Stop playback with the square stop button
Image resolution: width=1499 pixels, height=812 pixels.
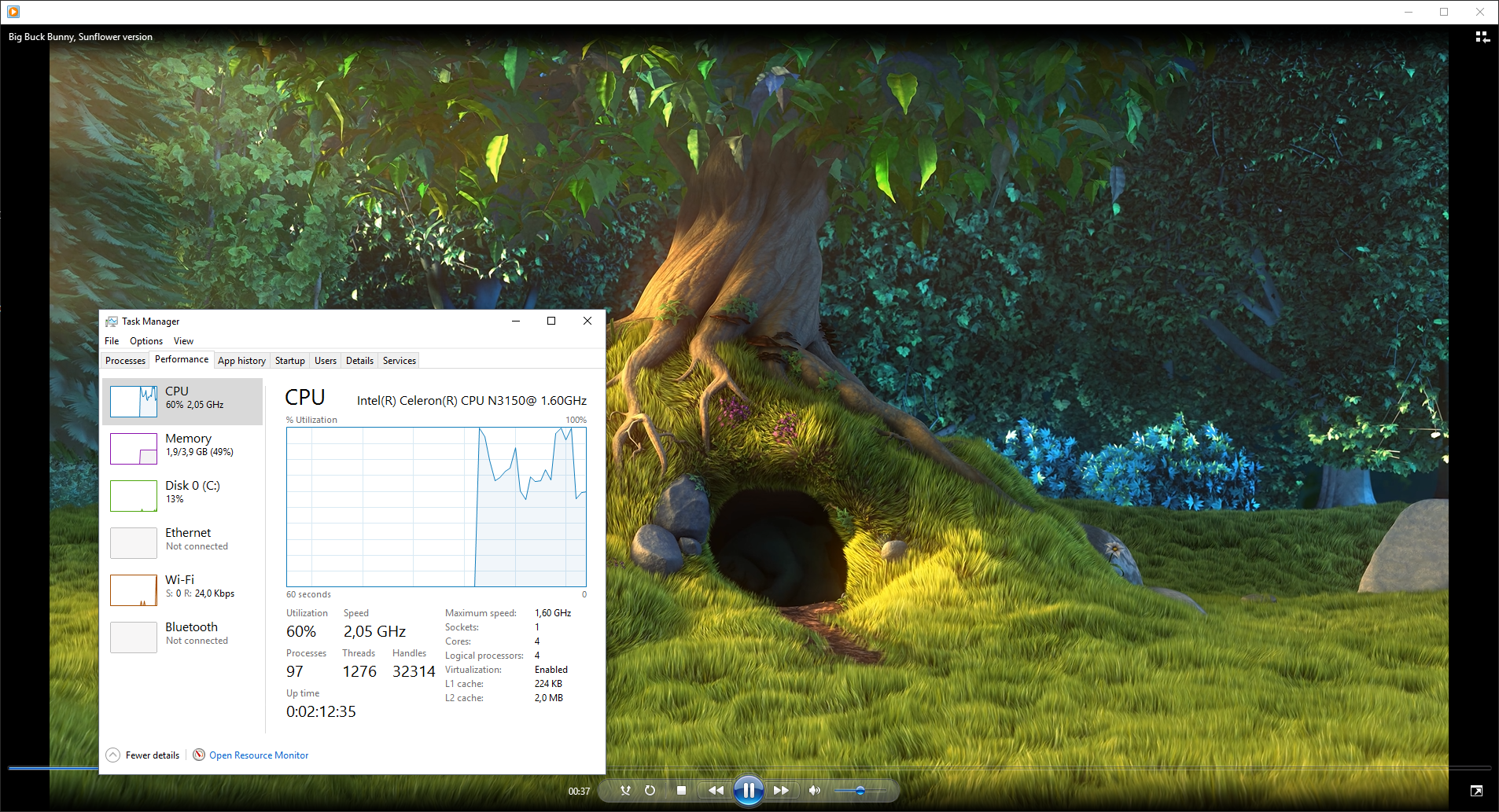tap(681, 791)
